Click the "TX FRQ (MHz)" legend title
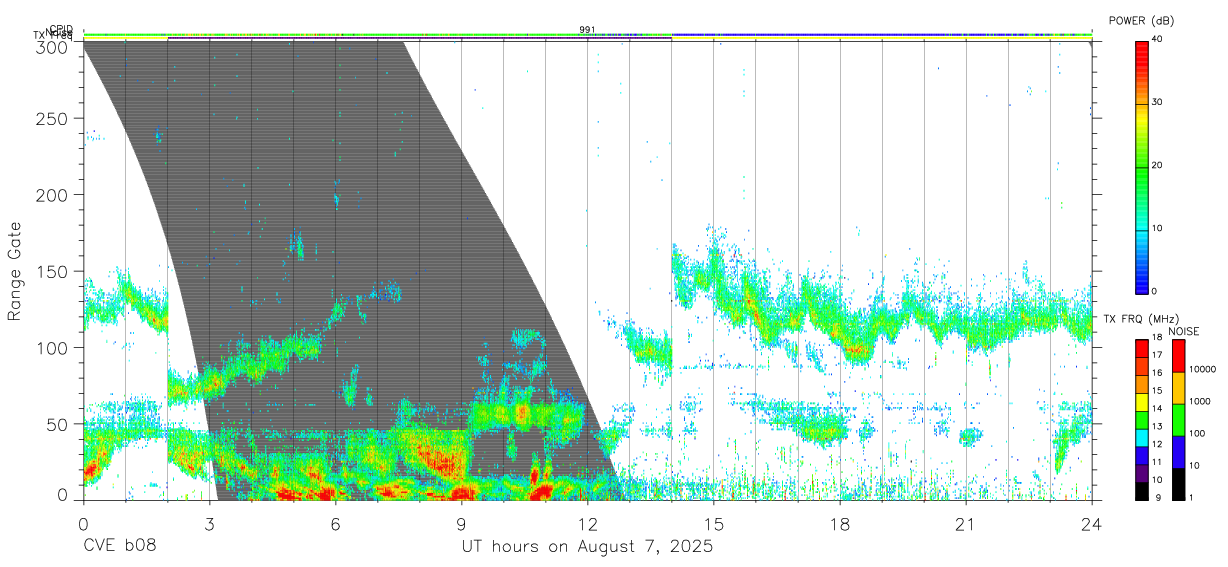The height and width of the screenshot is (567, 1228). point(1141,319)
